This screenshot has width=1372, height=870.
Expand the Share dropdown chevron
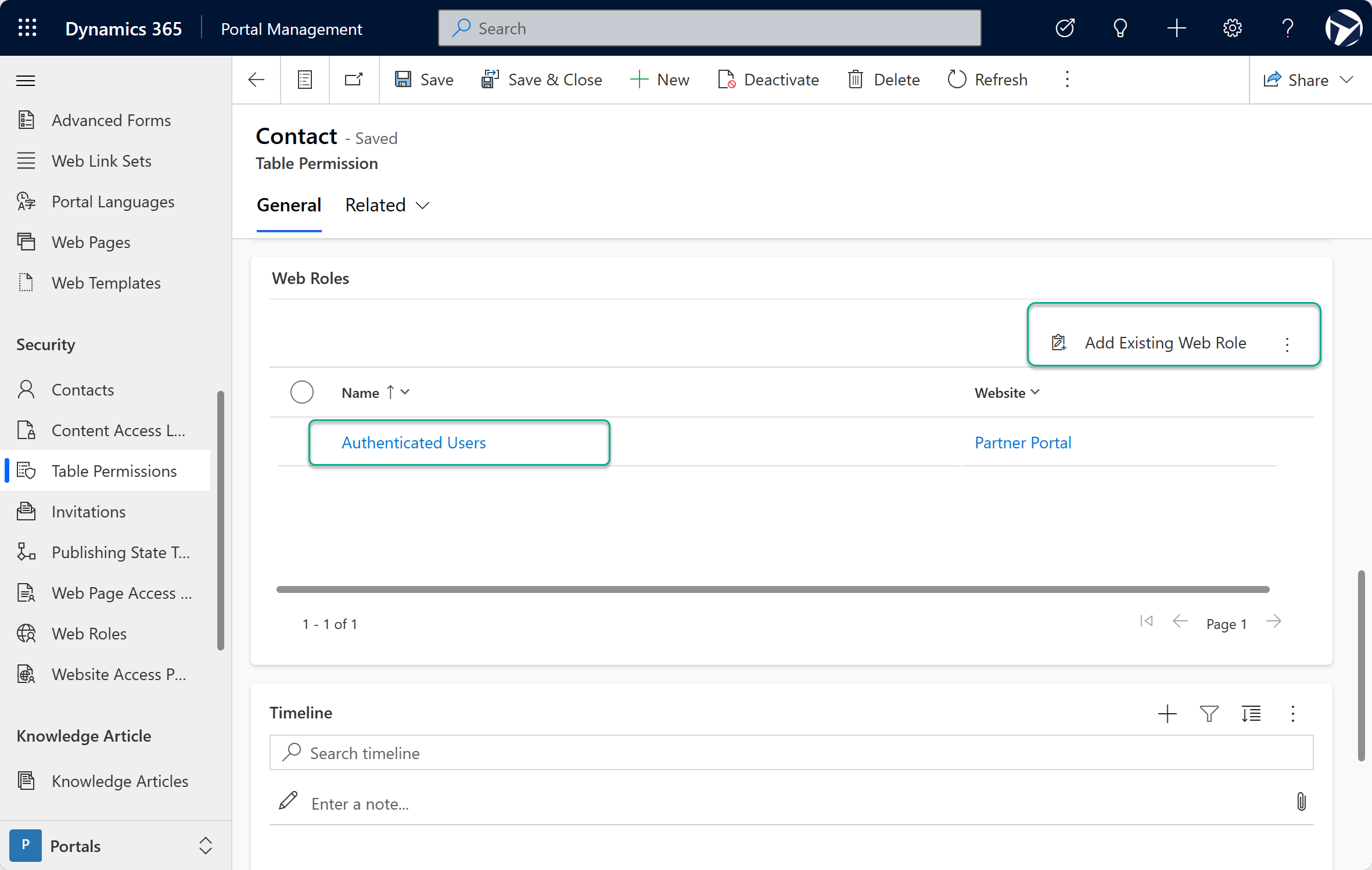pos(1347,80)
